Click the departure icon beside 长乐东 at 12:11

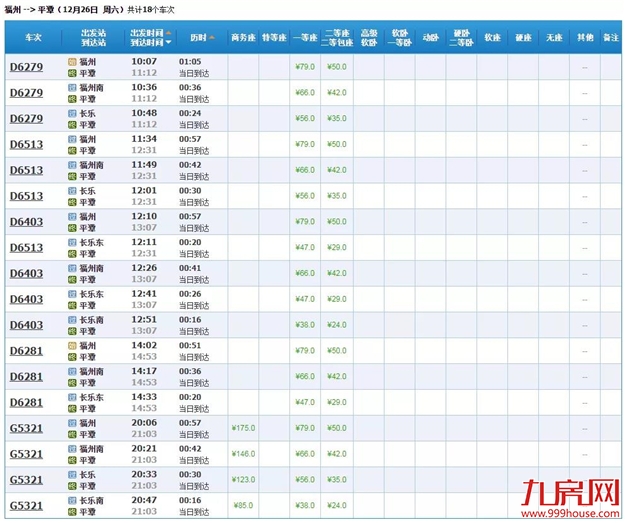(x=72, y=242)
